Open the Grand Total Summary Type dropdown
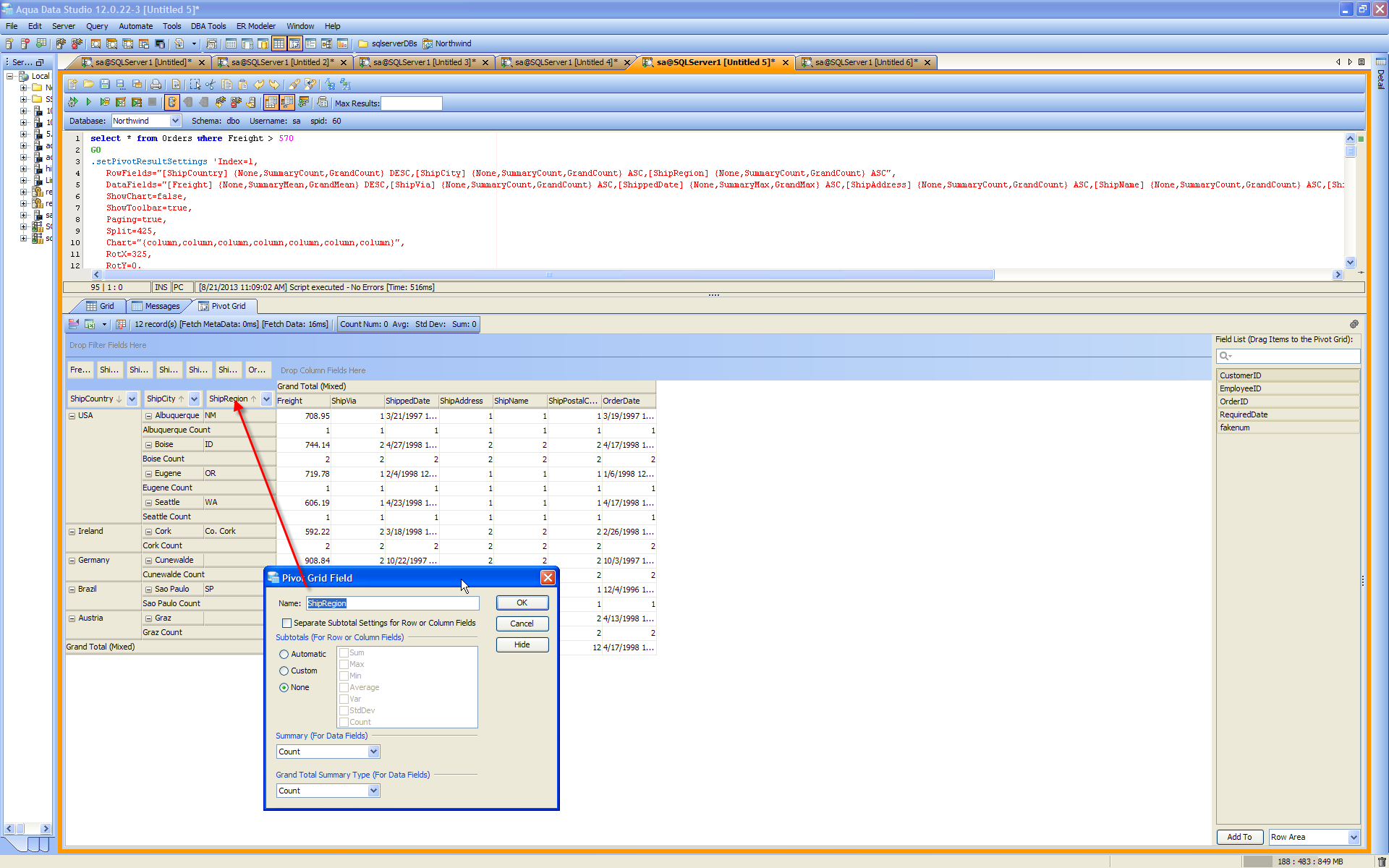Image resolution: width=1389 pixels, height=868 pixels. tap(373, 791)
